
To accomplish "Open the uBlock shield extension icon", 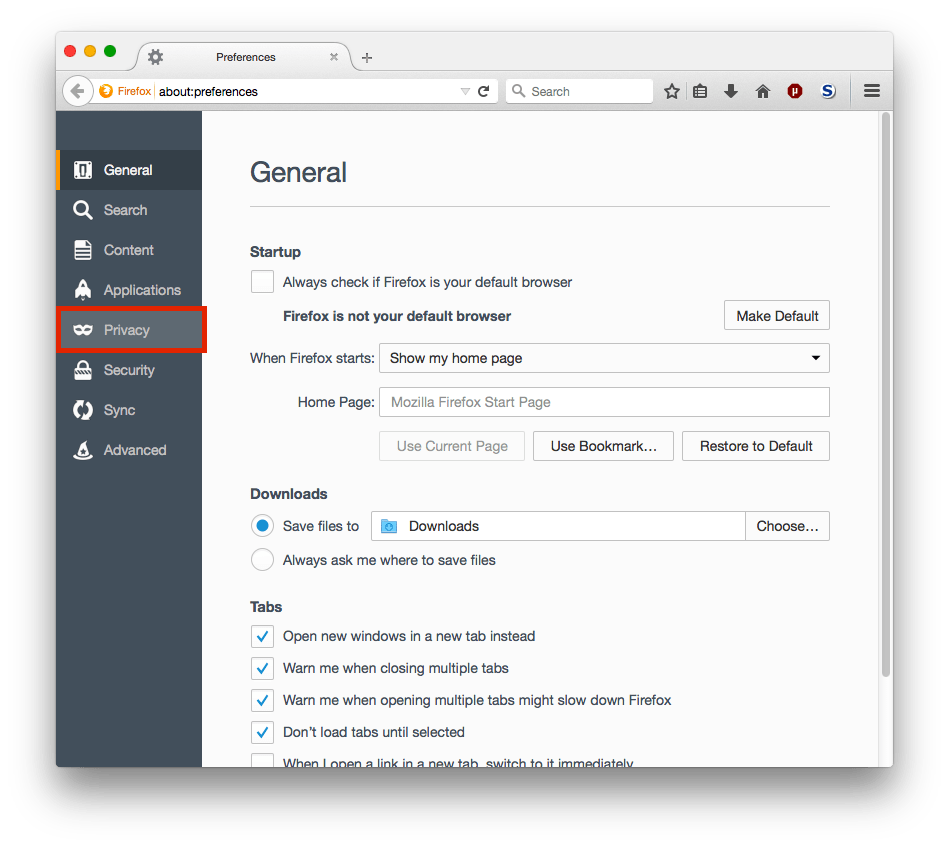I will pos(795,91).
